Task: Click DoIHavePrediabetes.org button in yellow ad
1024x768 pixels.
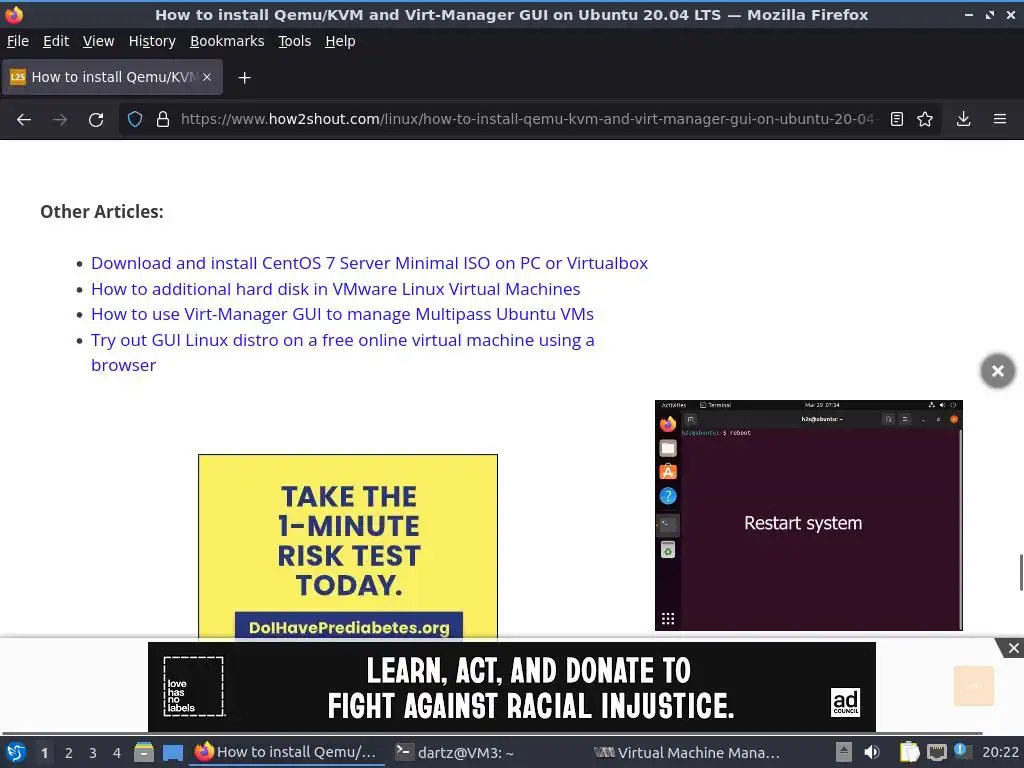Action: click(349, 628)
